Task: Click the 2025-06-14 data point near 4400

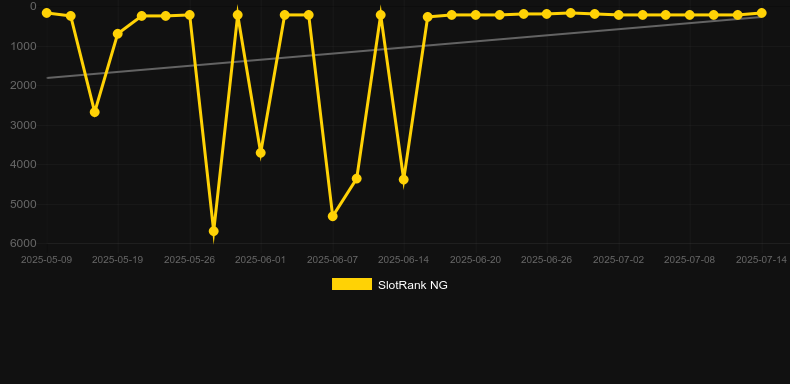Action: point(404,179)
